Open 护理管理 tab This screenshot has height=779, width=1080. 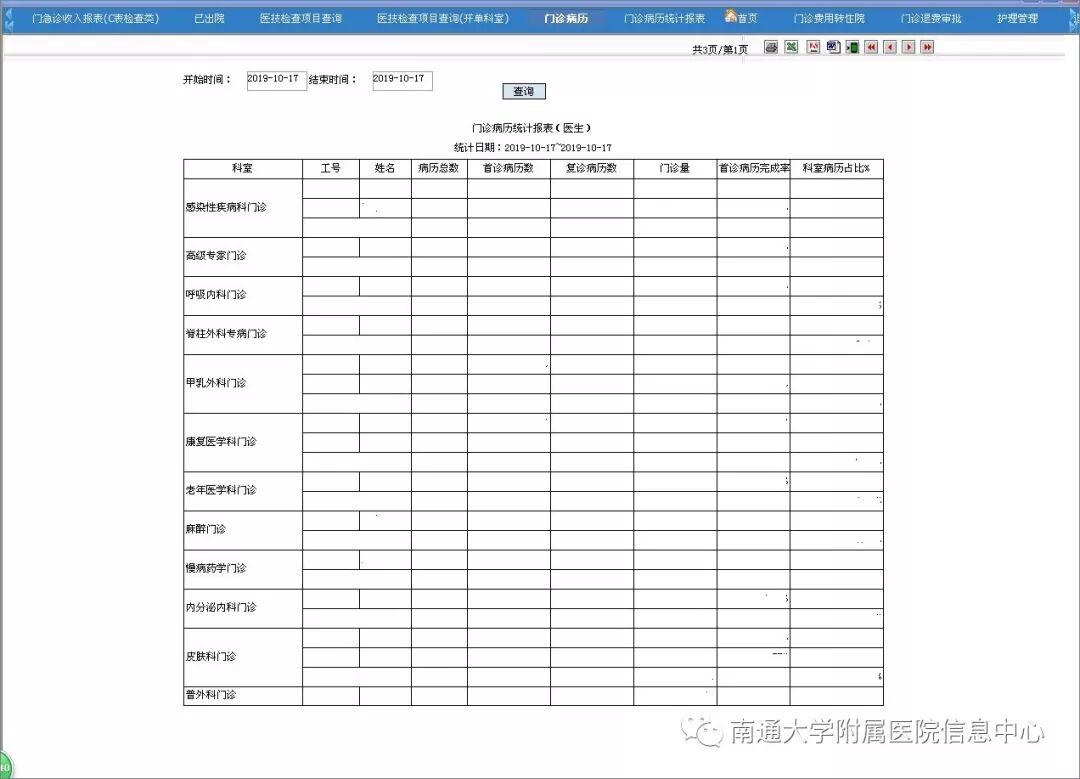pyautogui.click(x=1017, y=19)
